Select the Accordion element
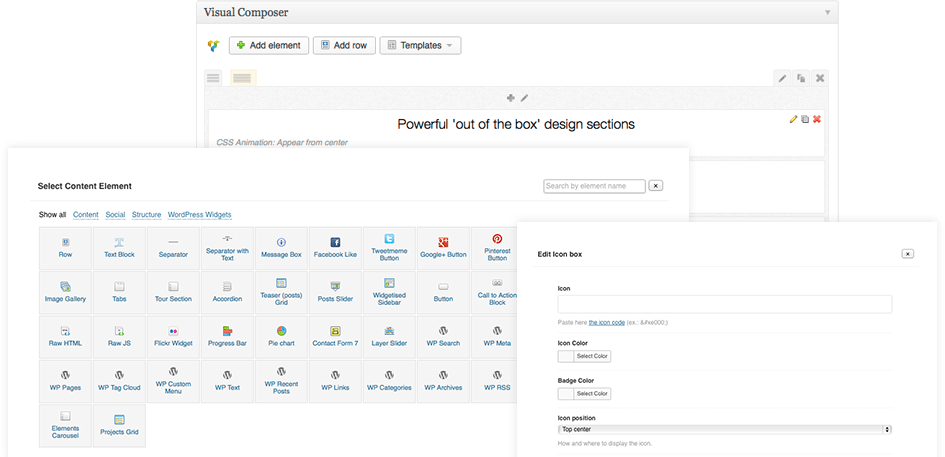945x457 pixels. [227, 292]
